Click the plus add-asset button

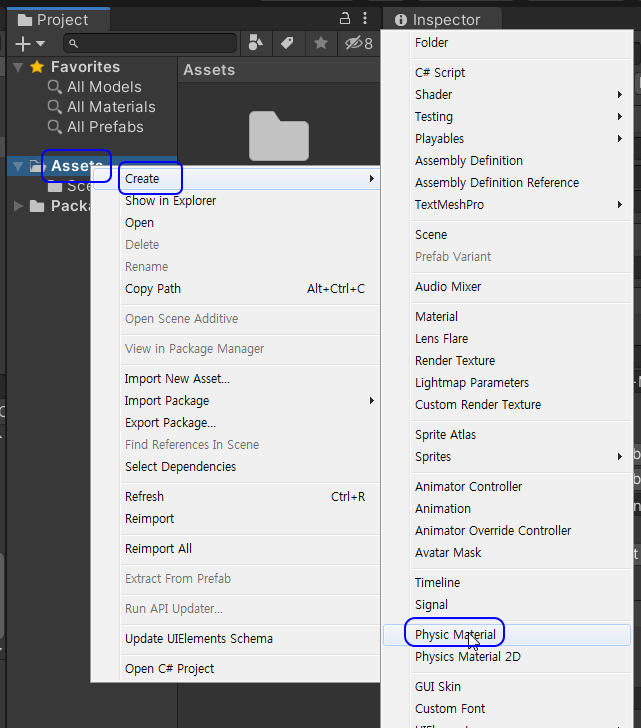pos(23,44)
